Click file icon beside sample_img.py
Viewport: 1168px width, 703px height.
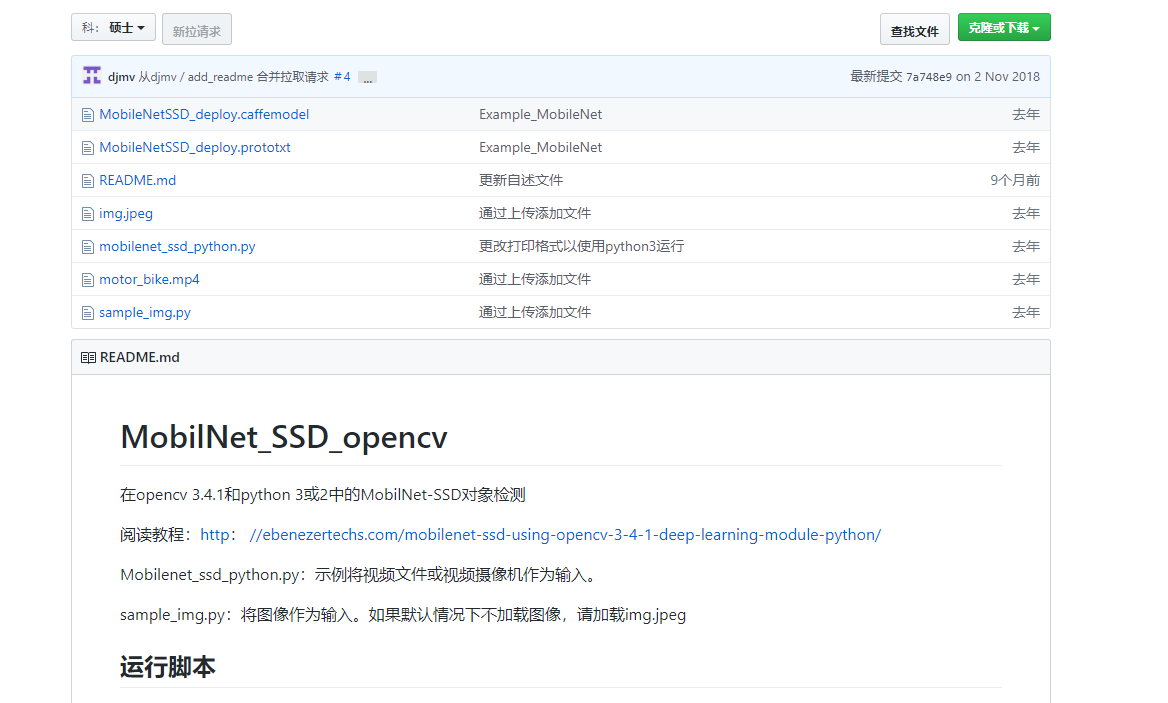(88, 313)
